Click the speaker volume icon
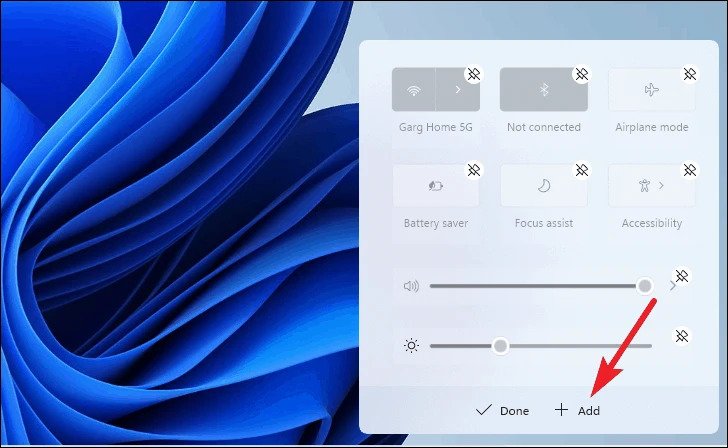728x448 pixels. (411, 286)
